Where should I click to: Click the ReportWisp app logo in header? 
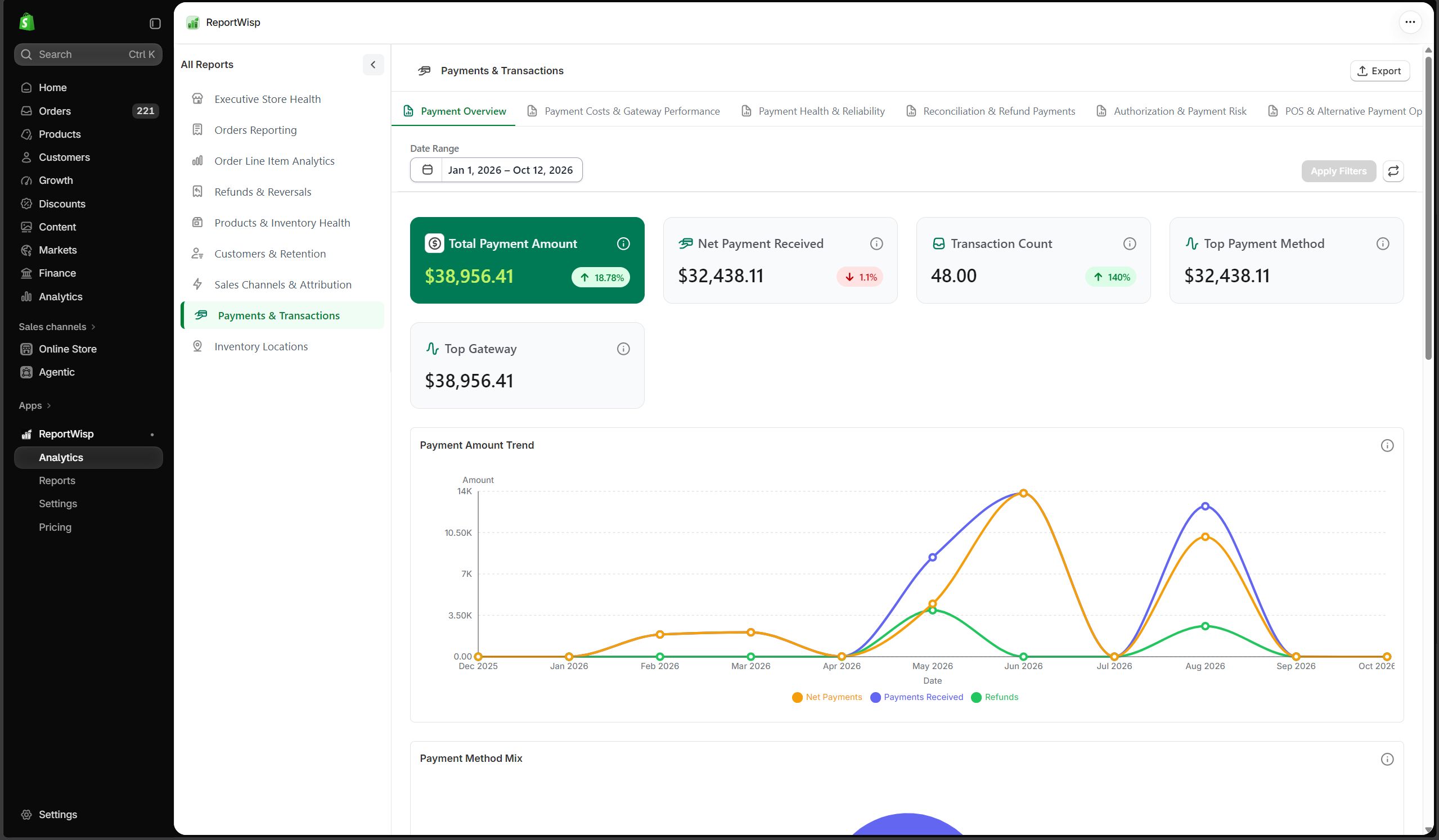[x=193, y=22]
